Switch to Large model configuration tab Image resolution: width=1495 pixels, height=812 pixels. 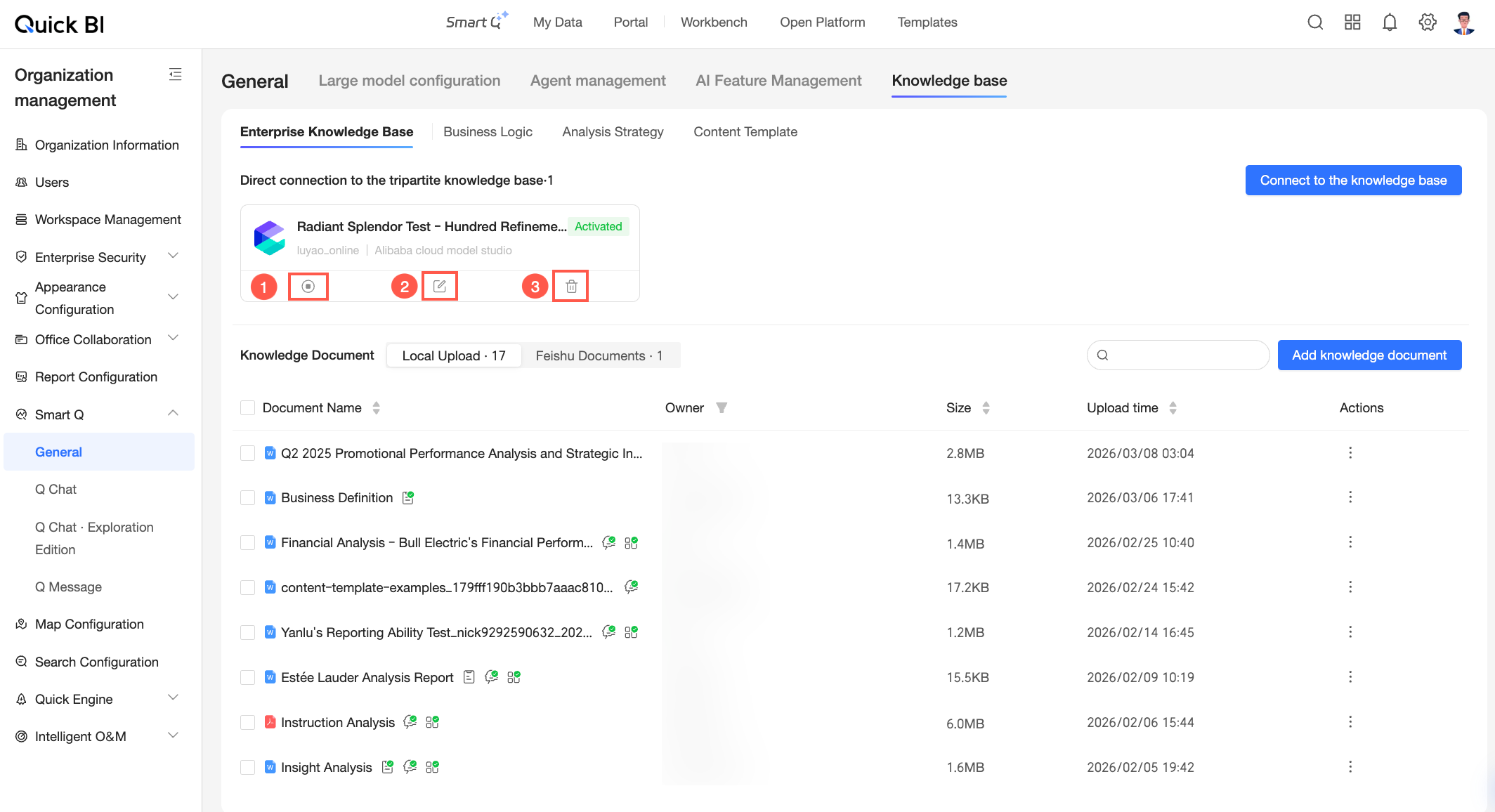[x=410, y=81]
